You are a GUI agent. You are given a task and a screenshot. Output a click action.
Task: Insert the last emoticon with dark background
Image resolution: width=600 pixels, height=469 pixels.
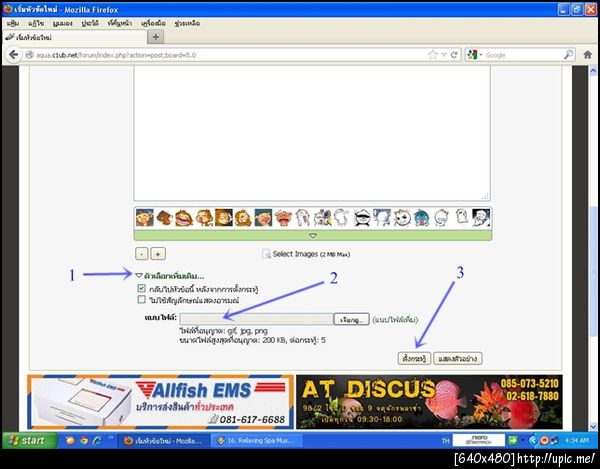coord(481,218)
